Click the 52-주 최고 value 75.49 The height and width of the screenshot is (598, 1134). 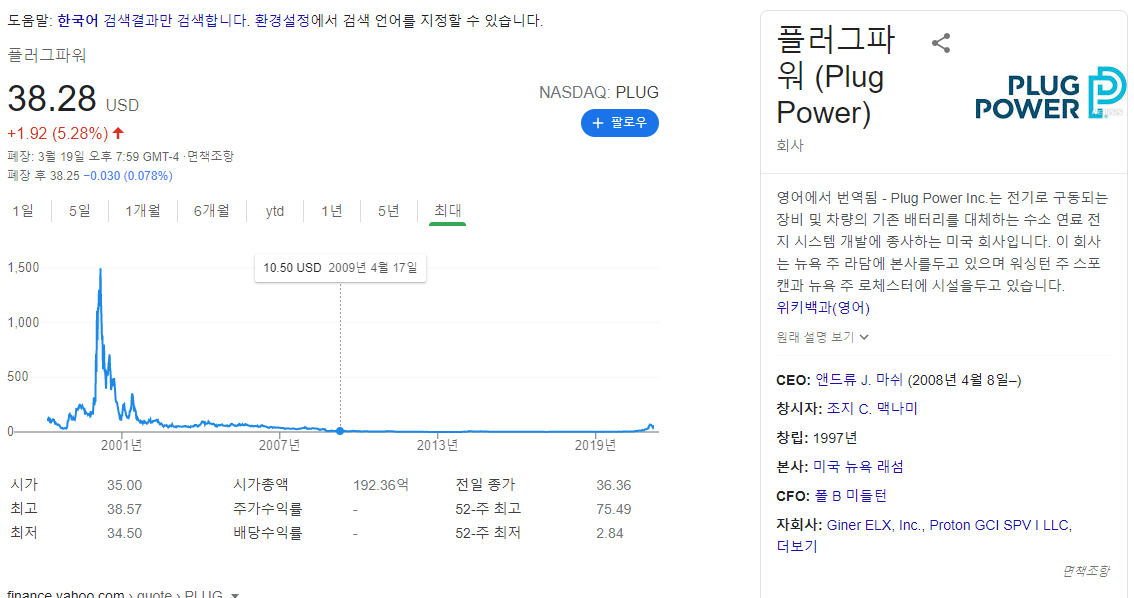pos(613,509)
